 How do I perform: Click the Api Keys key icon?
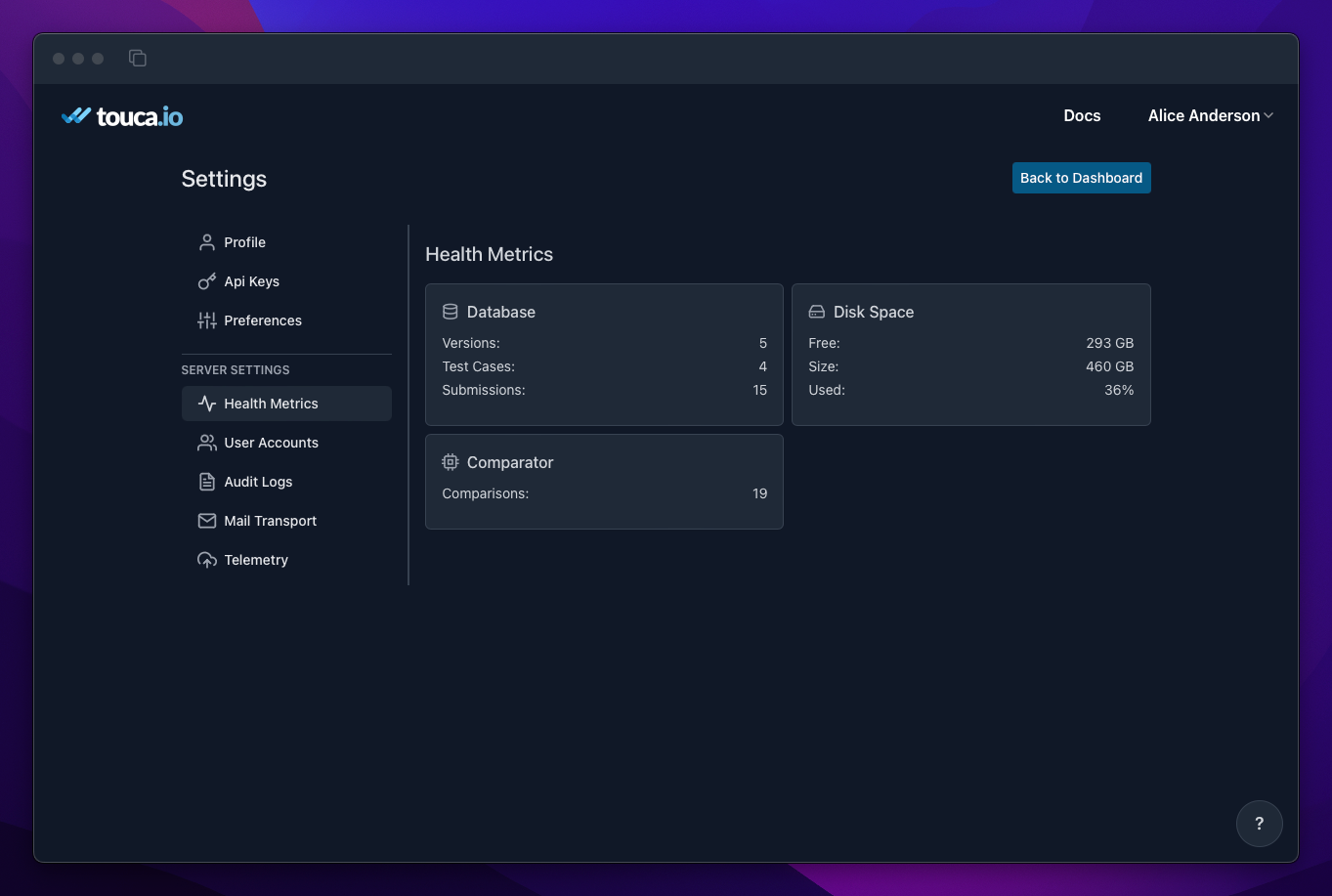[207, 281]
